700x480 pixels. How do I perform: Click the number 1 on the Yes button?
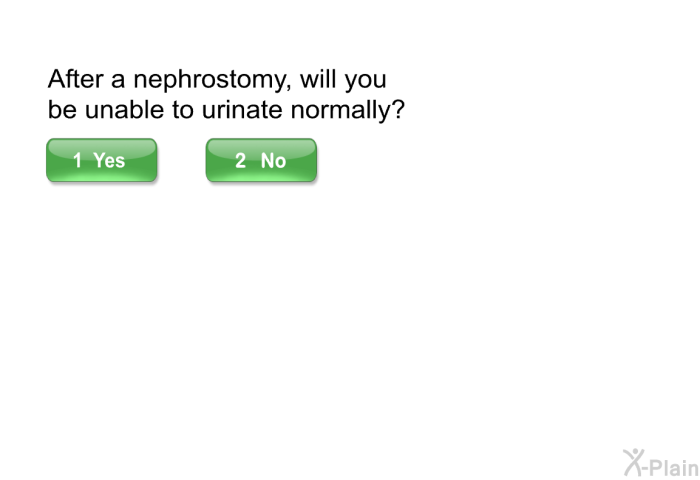(77, 160)
